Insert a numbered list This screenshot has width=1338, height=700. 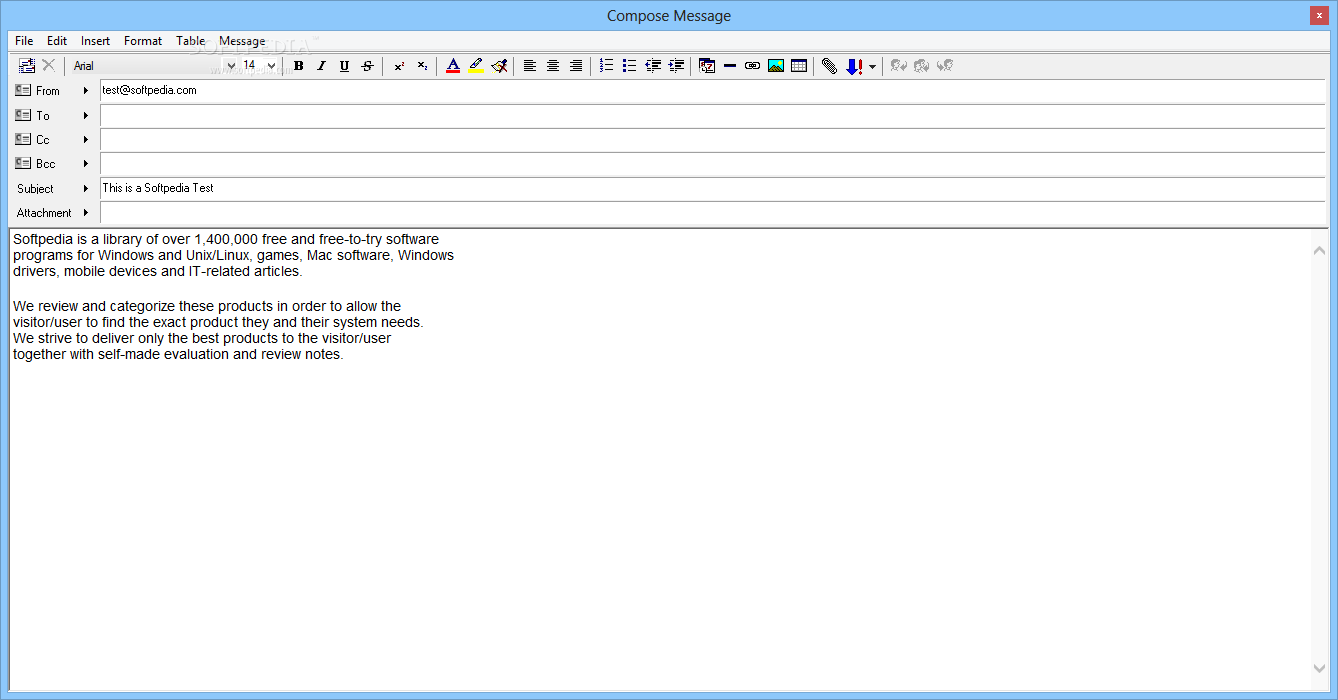click(x=606, y=66)
